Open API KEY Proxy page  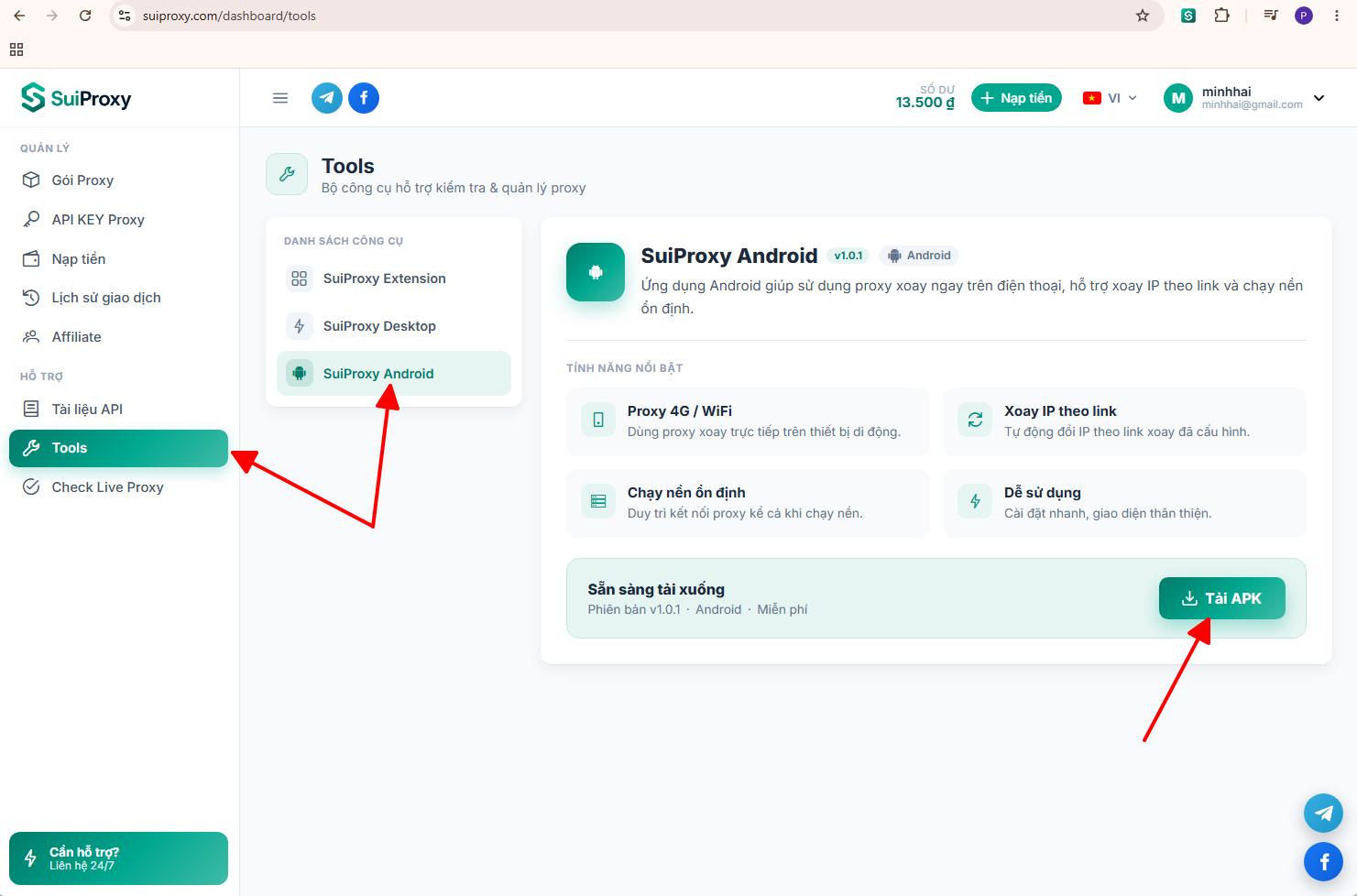point(118,220)
